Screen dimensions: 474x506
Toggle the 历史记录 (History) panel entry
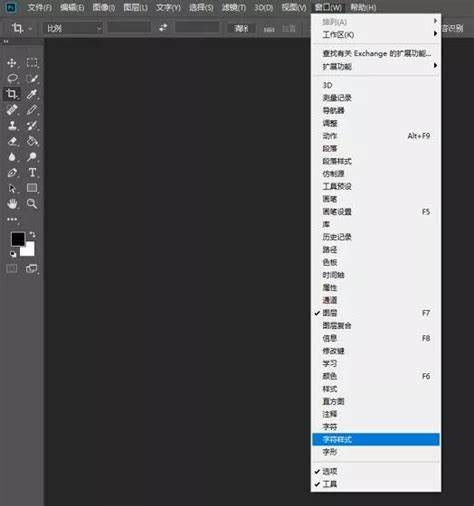[375, 237]
